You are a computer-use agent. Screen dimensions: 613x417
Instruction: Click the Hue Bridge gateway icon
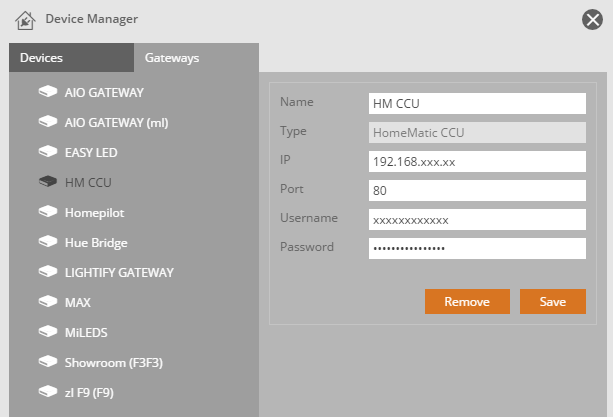pyautogui.click(x=47, y=242)
